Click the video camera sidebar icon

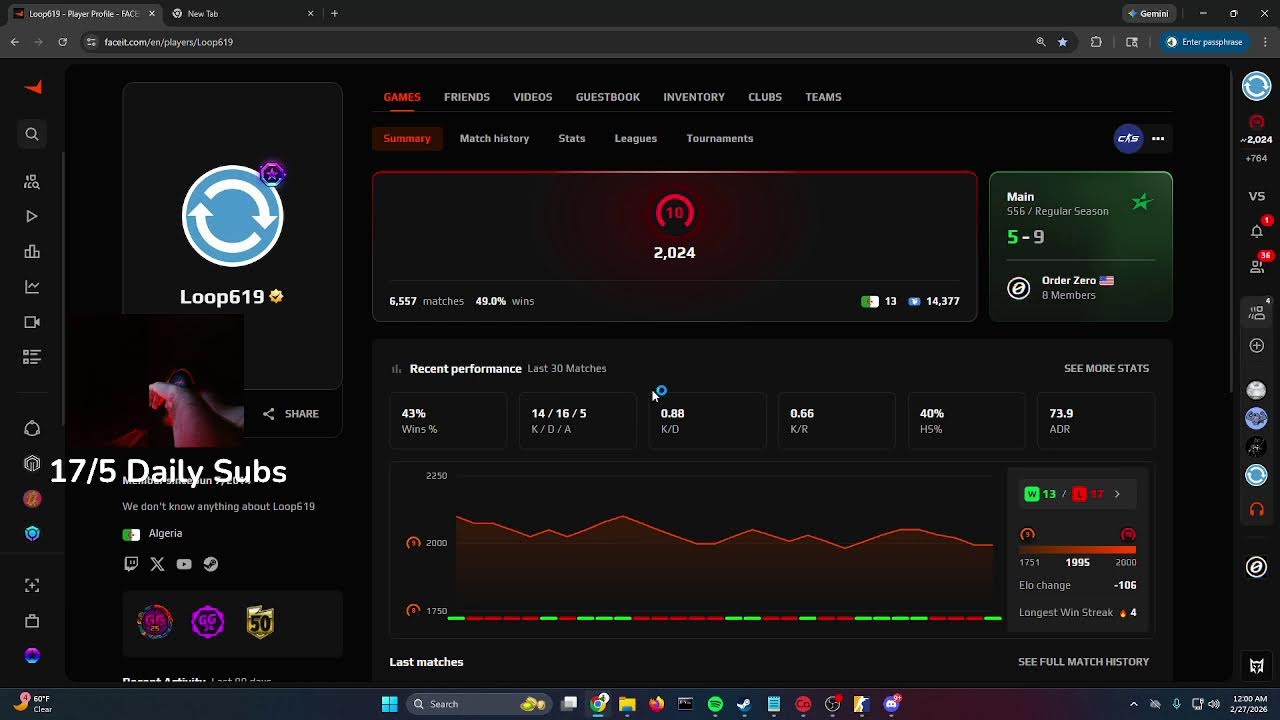32,322
